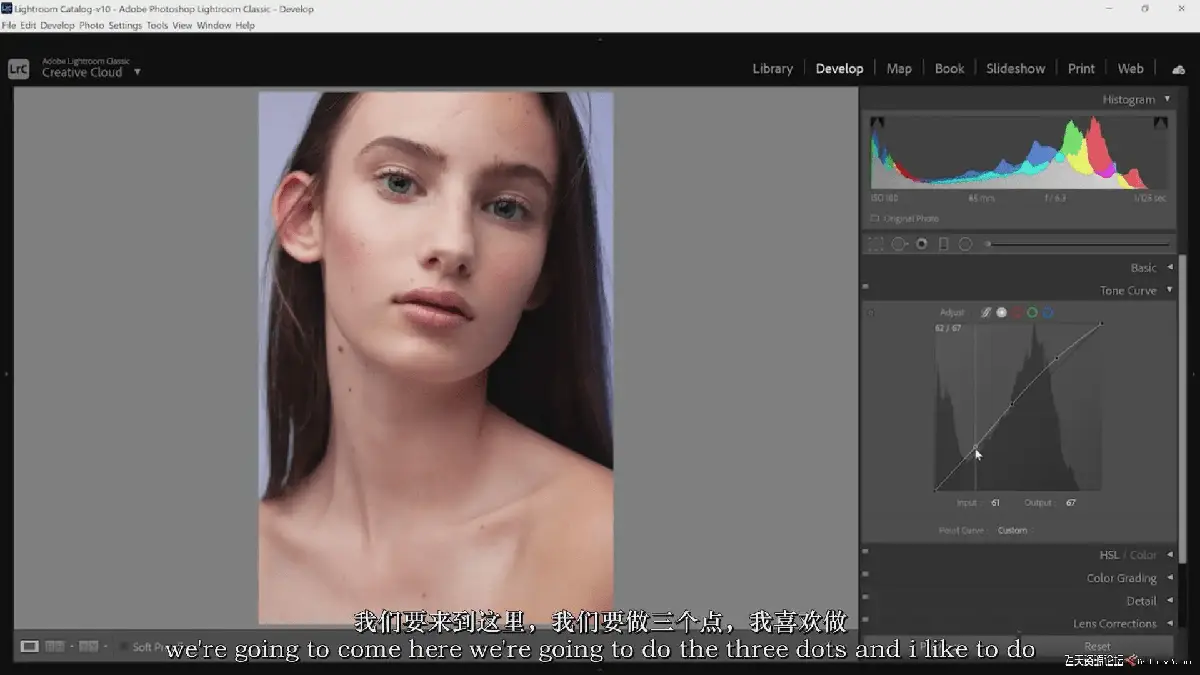Click the middle control point on curve
1200x675 pixels.
(x=1011, y=404)
